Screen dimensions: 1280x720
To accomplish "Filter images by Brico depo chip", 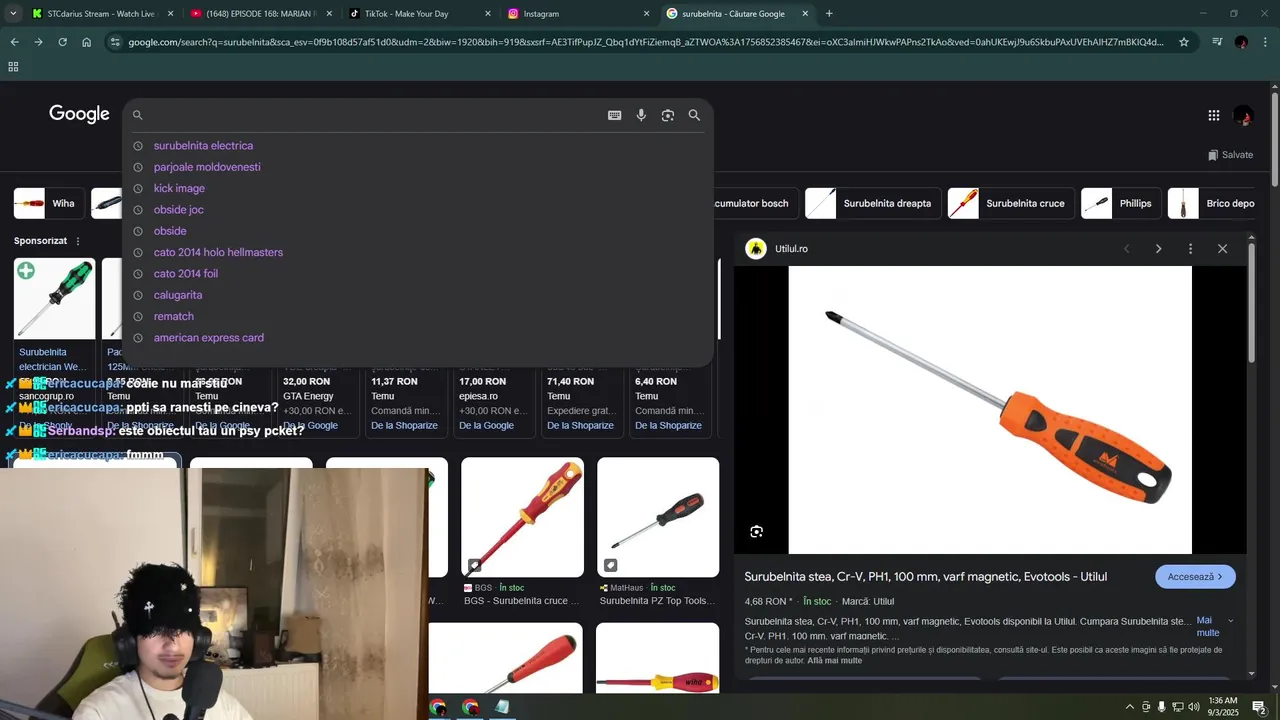I will click(x=1213, y=203).
